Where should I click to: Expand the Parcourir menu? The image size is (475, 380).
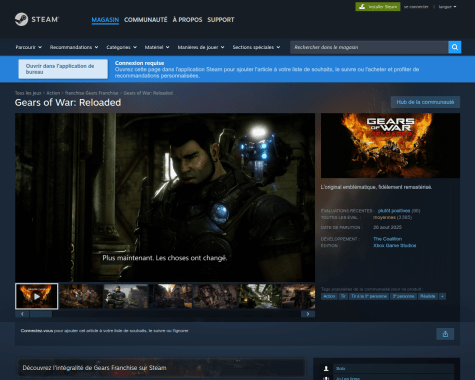[29, 47]
